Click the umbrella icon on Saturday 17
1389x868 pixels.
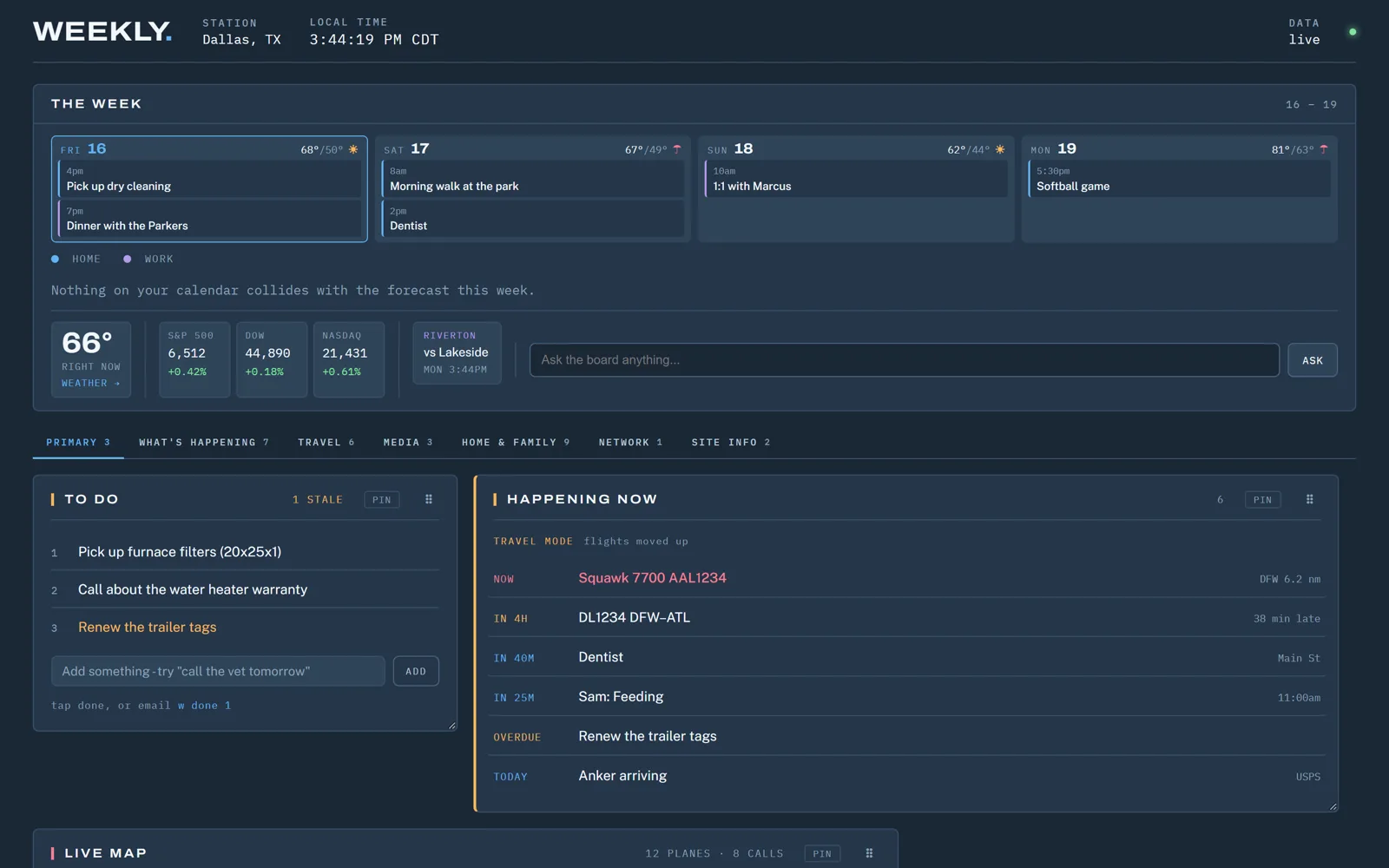pyautogui.click(x=677, y=149)
